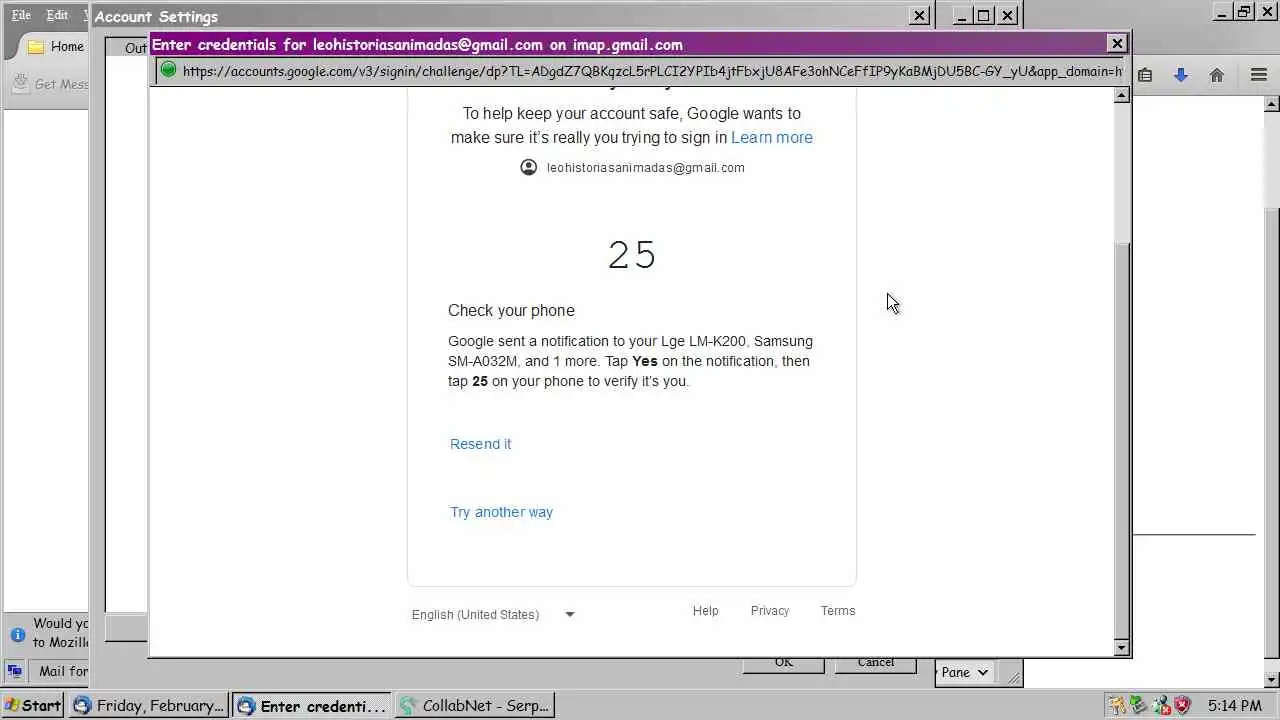Screen dimensions: 1280x720
Task: Click the OK button in Account Settings
Action: click(783, 664)
